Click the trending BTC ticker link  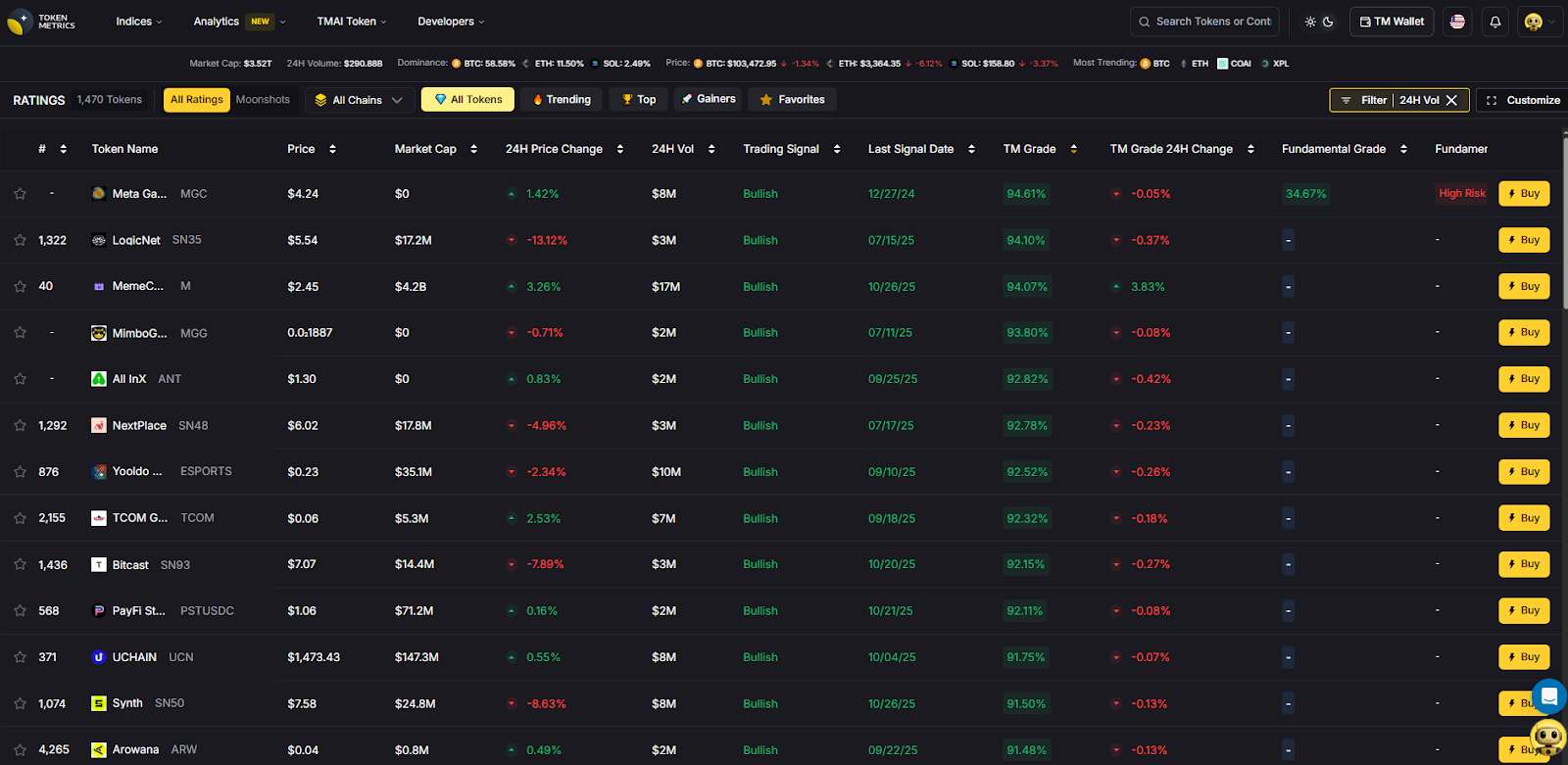click(x=1154, y=64)
